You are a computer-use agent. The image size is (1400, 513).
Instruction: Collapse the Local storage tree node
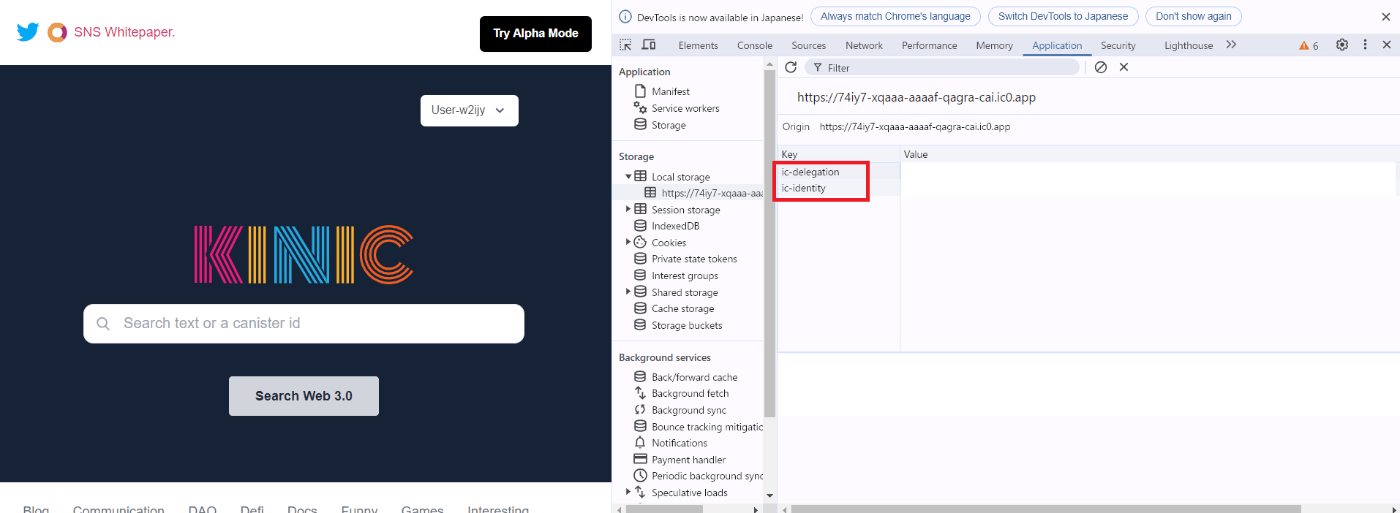[629, 177]
